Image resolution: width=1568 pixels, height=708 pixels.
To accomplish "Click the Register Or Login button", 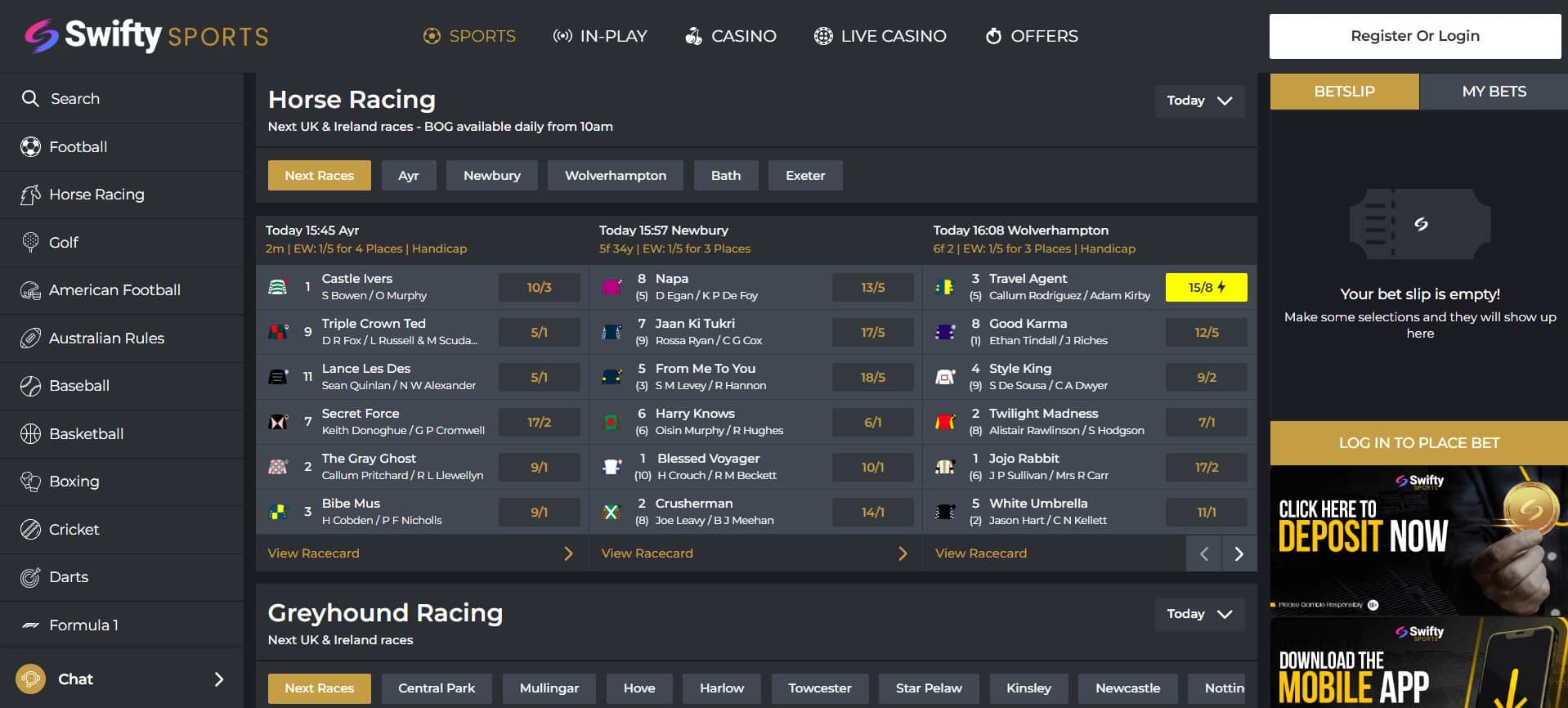I will pos(1414,36).
